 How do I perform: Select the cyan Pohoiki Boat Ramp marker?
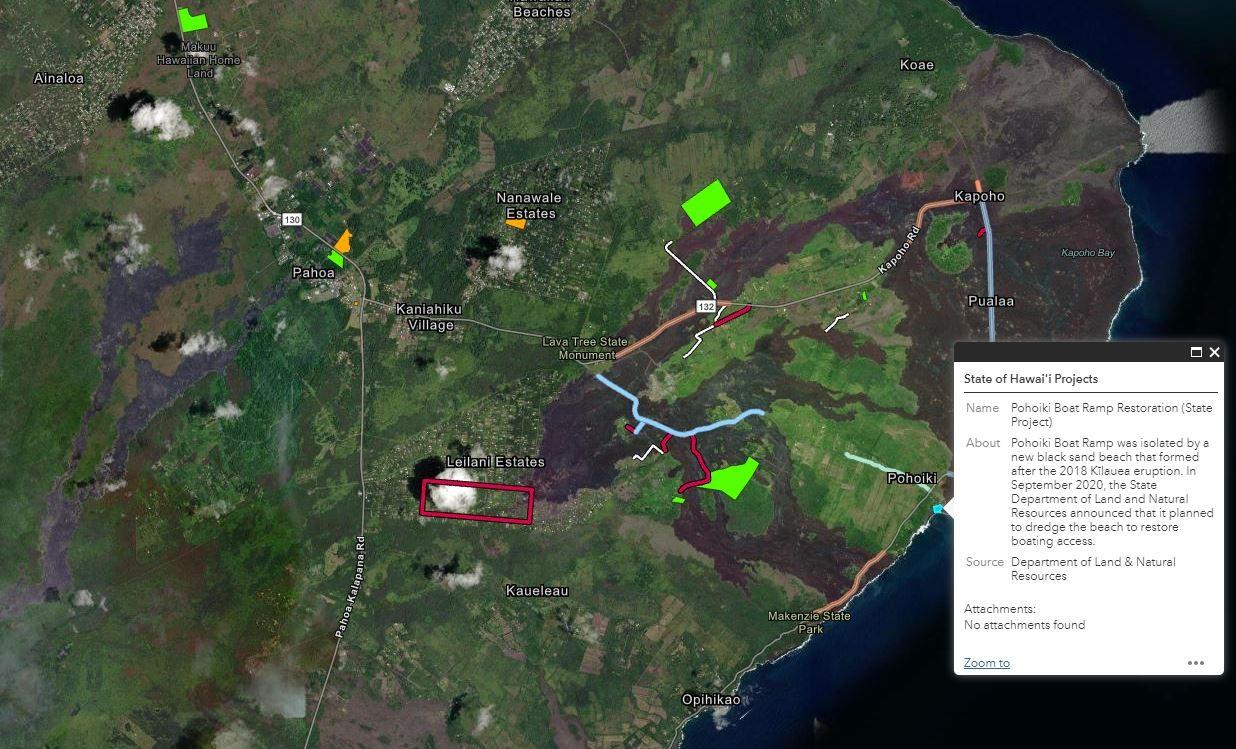click(938, 509)
